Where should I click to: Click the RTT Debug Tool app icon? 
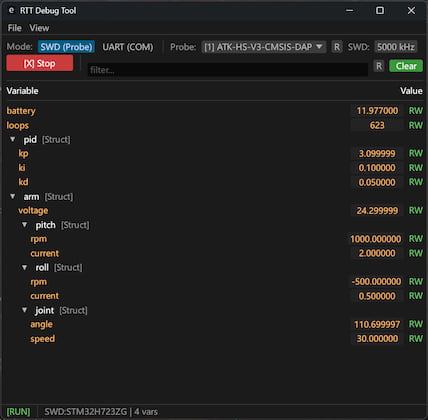(x=11, y=10)
